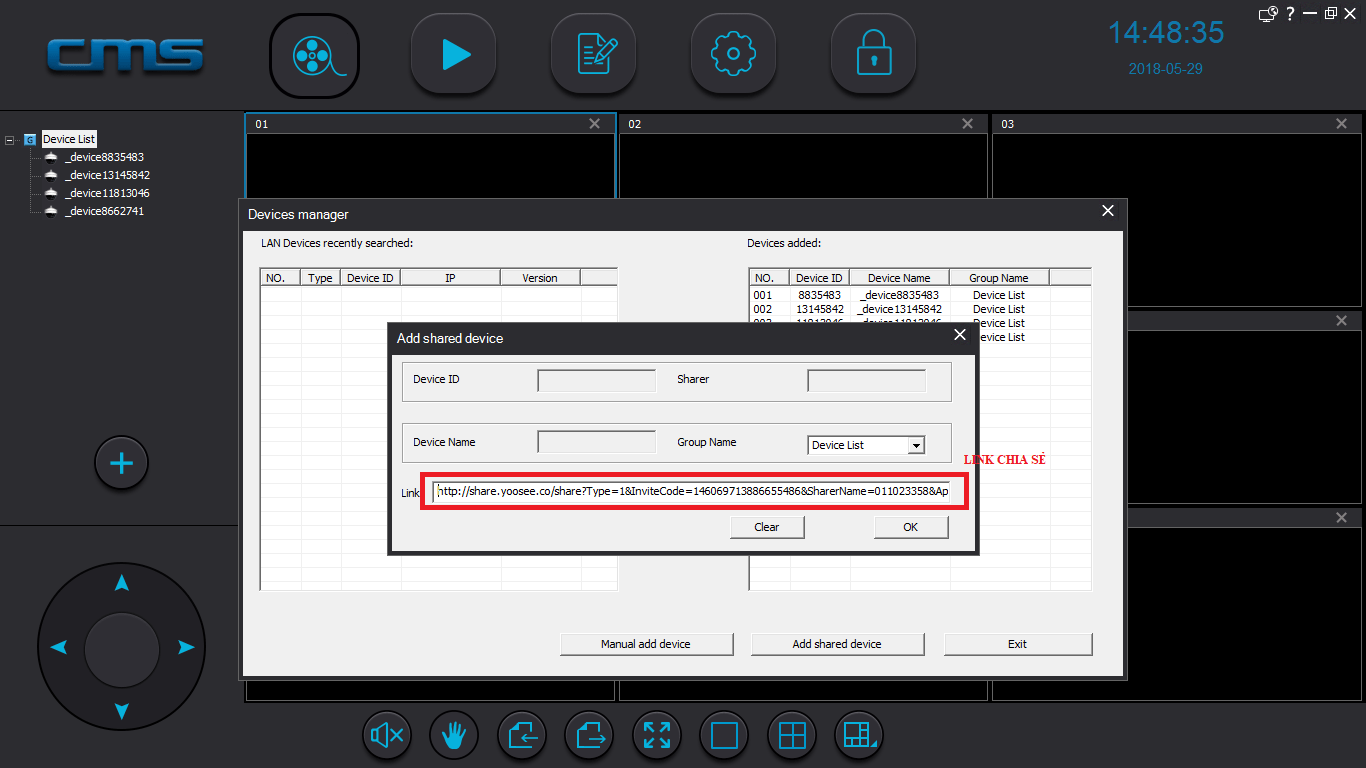
Task: Open the log notes icon
Action: click(594, 55)
